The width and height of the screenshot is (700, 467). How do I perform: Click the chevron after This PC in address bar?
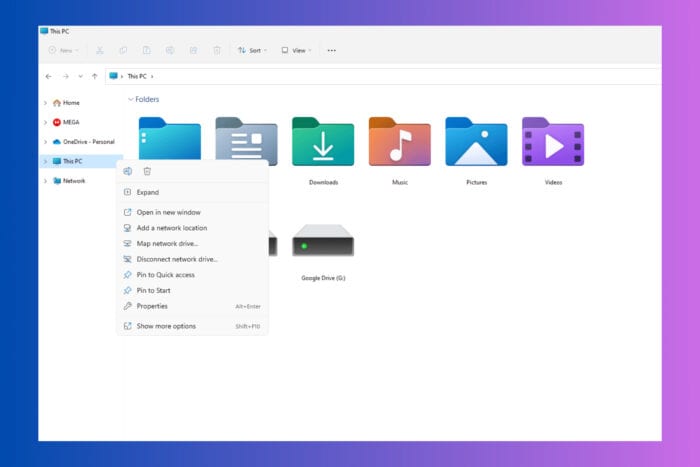click(152, 76)
